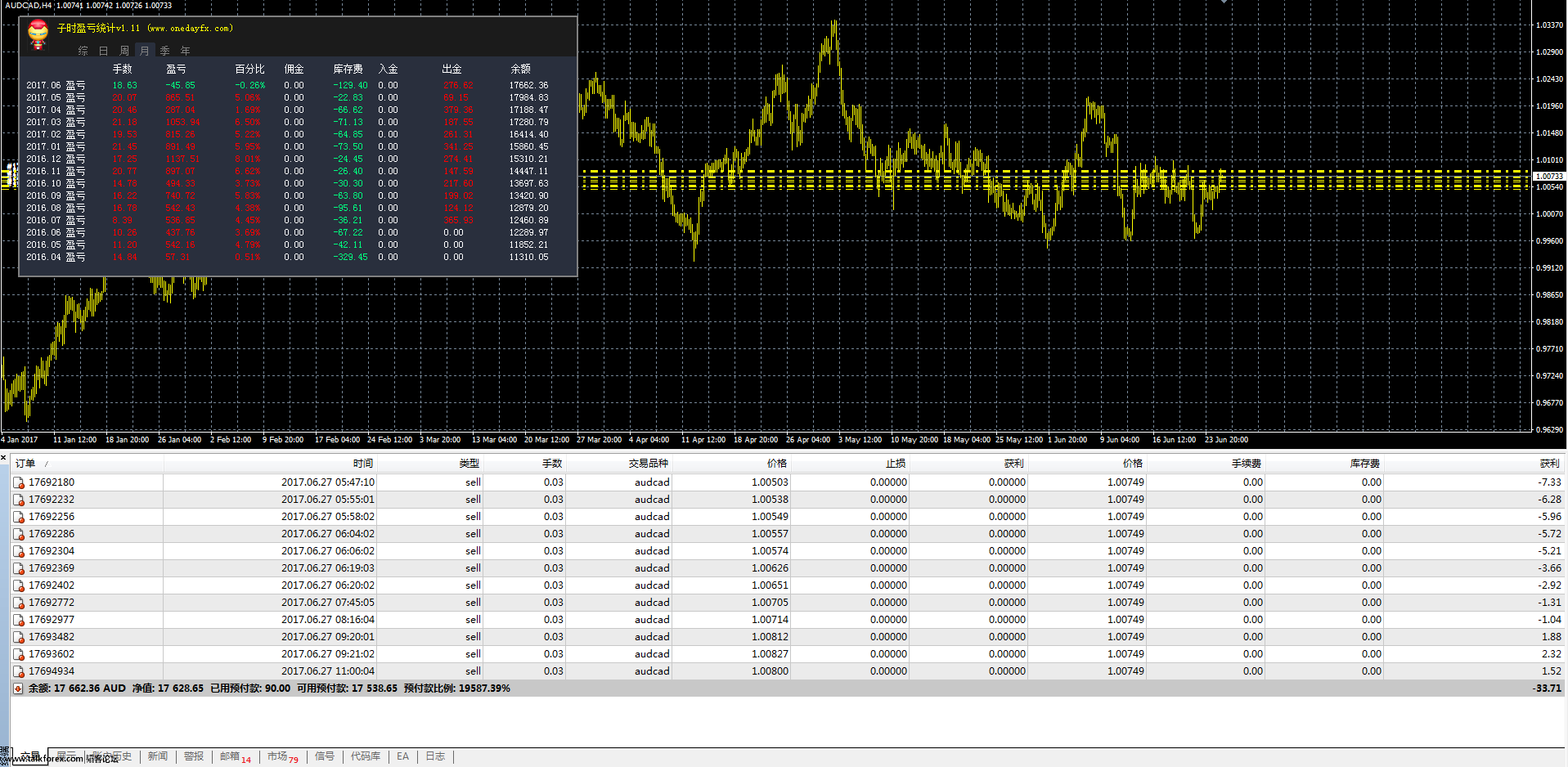Open the 日志 terminal tab

pos(435,756)
